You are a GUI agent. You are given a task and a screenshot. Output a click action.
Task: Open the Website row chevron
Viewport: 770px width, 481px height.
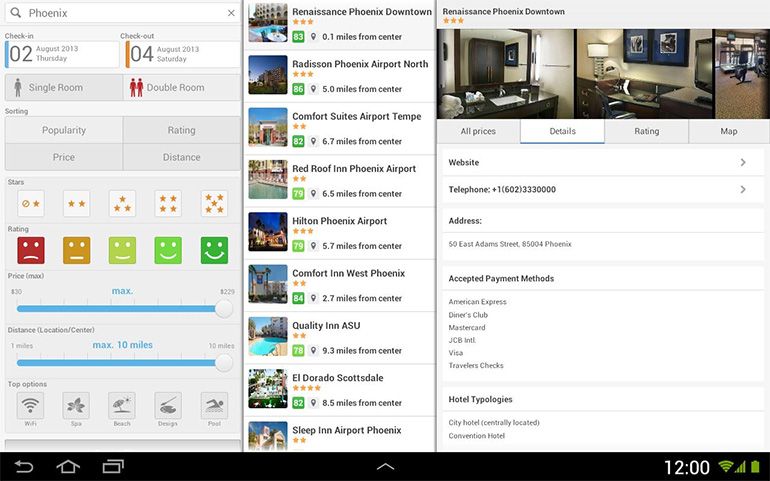(742, 162)
